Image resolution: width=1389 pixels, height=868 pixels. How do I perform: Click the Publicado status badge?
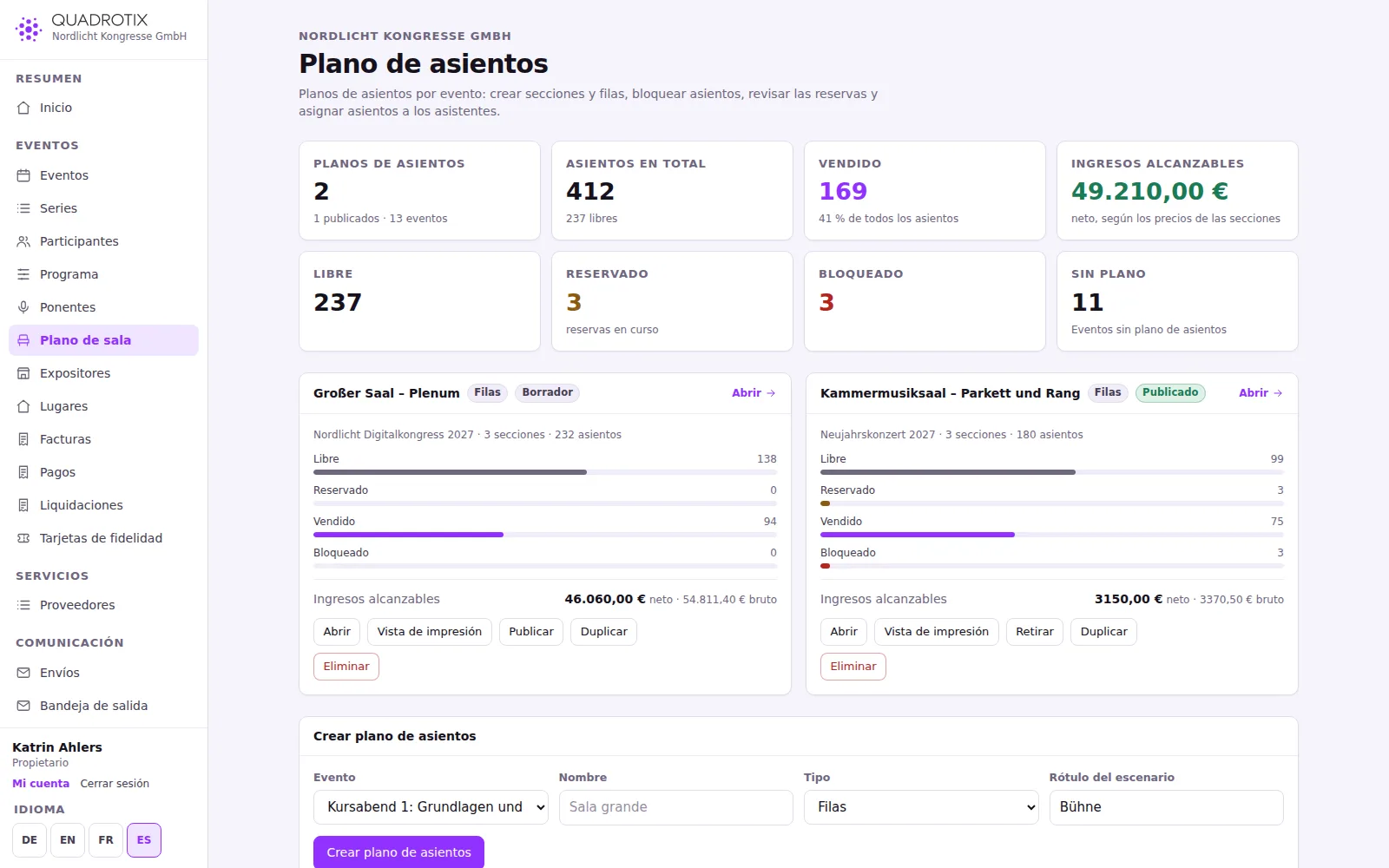click(x=1170, y=392)
